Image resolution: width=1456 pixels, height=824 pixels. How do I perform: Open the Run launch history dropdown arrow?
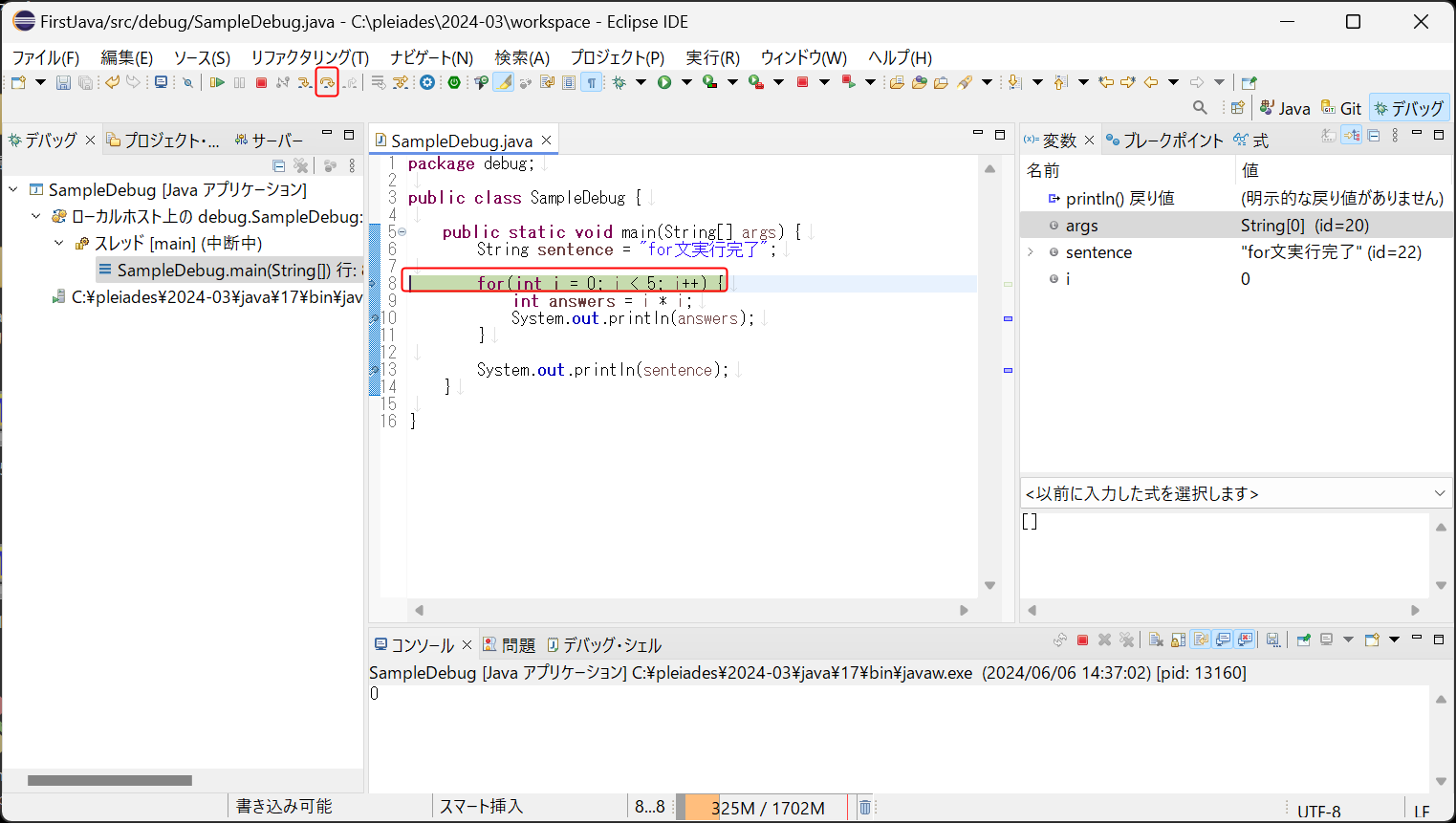tap(687, 82)
